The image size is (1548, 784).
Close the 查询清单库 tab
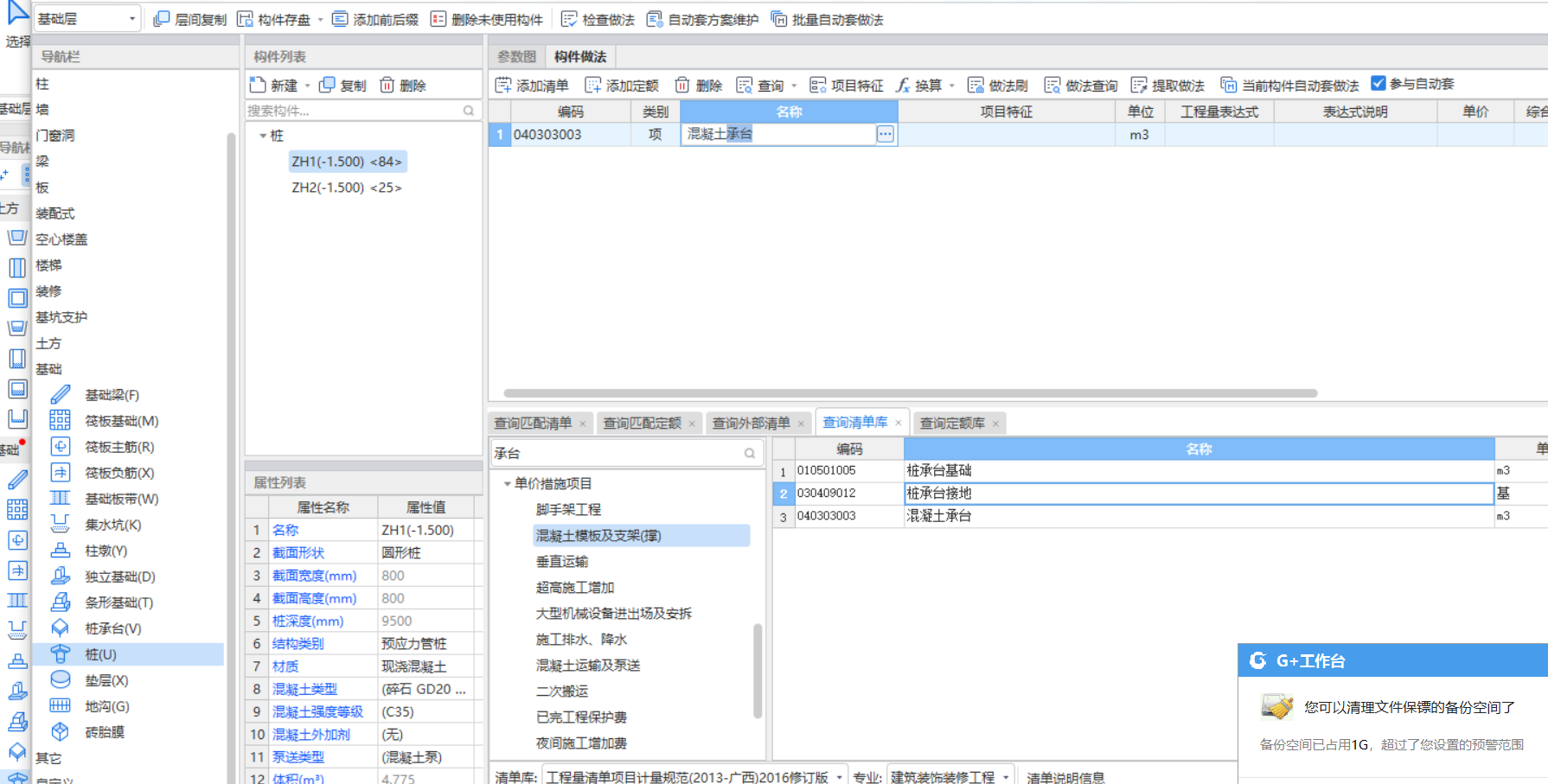coord(898,423)
